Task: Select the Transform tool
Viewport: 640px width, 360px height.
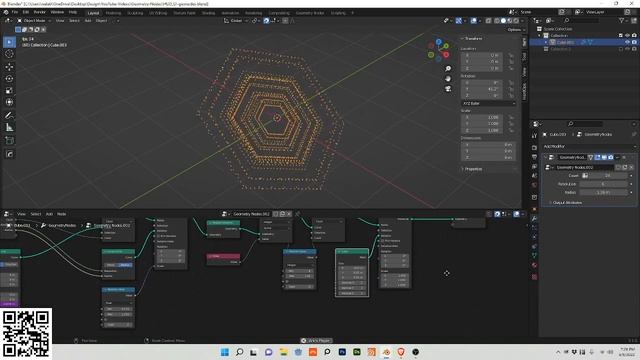Action: pos(9,102)
